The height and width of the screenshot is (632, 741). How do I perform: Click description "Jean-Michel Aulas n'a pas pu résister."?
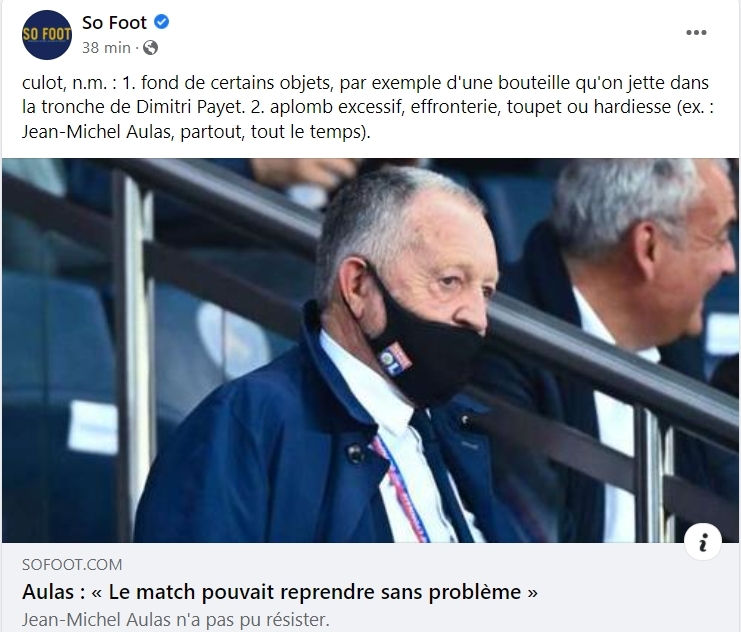click(175, 619)
